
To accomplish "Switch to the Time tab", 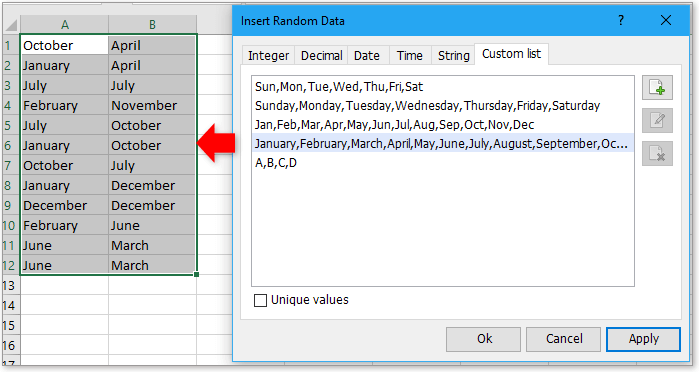I will point(410,56).
